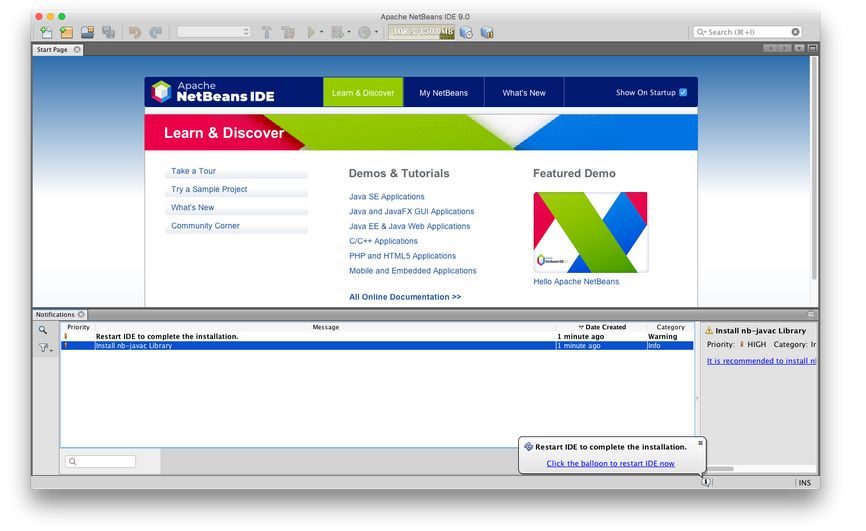Open project configuration combo box
This screenshot has width=866, height=531.
214,32
